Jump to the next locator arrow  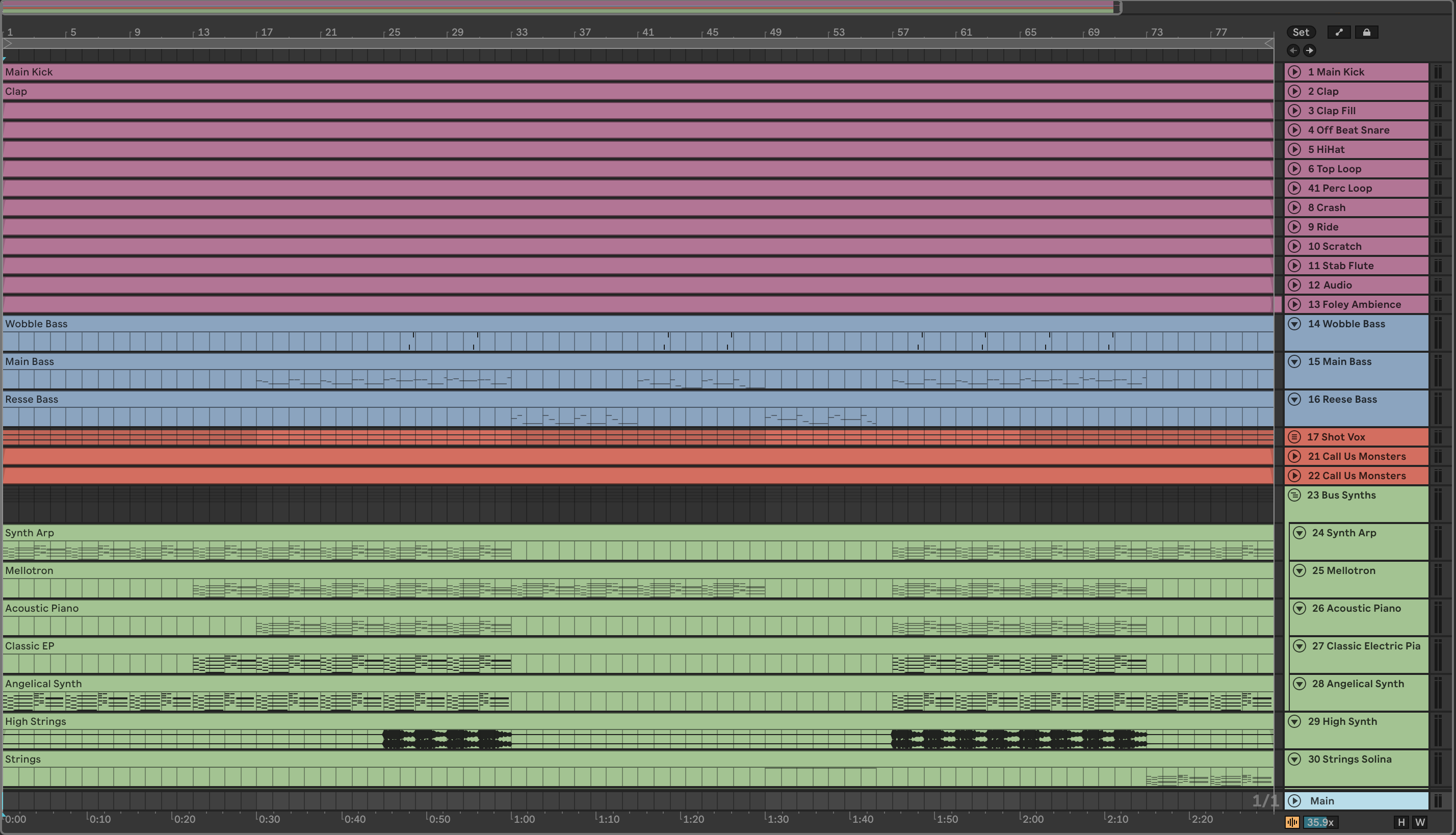1309,50
